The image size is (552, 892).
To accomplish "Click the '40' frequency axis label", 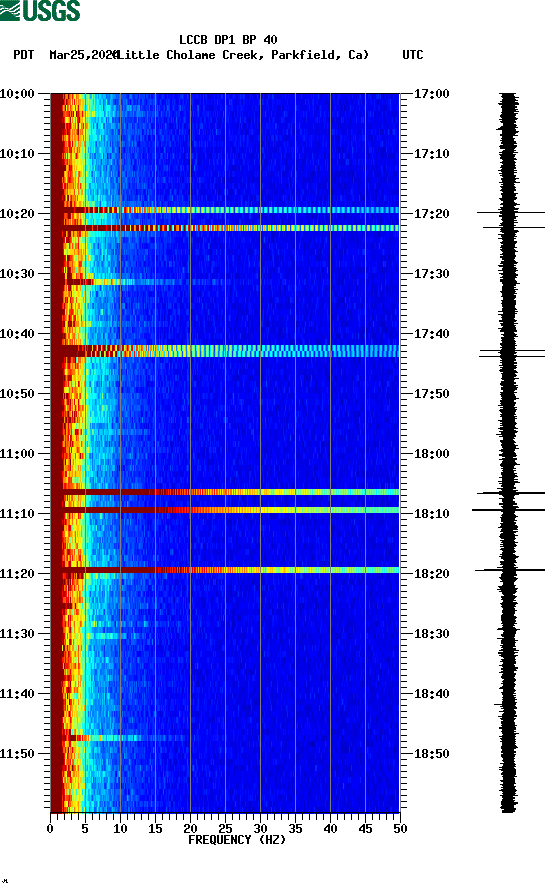I will (x=330, y=829).
